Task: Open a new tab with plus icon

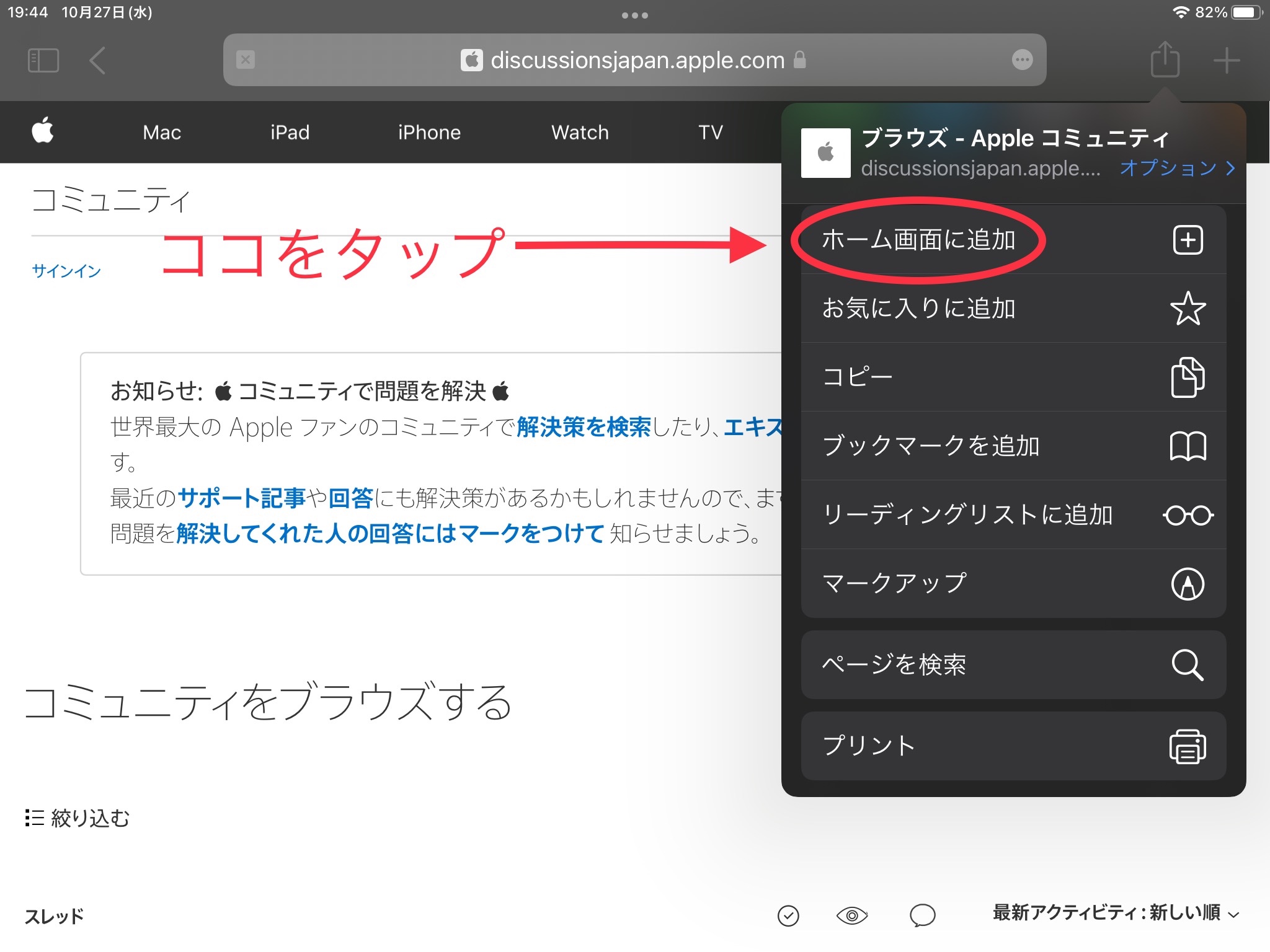Action: click(x=1226, y=61)
